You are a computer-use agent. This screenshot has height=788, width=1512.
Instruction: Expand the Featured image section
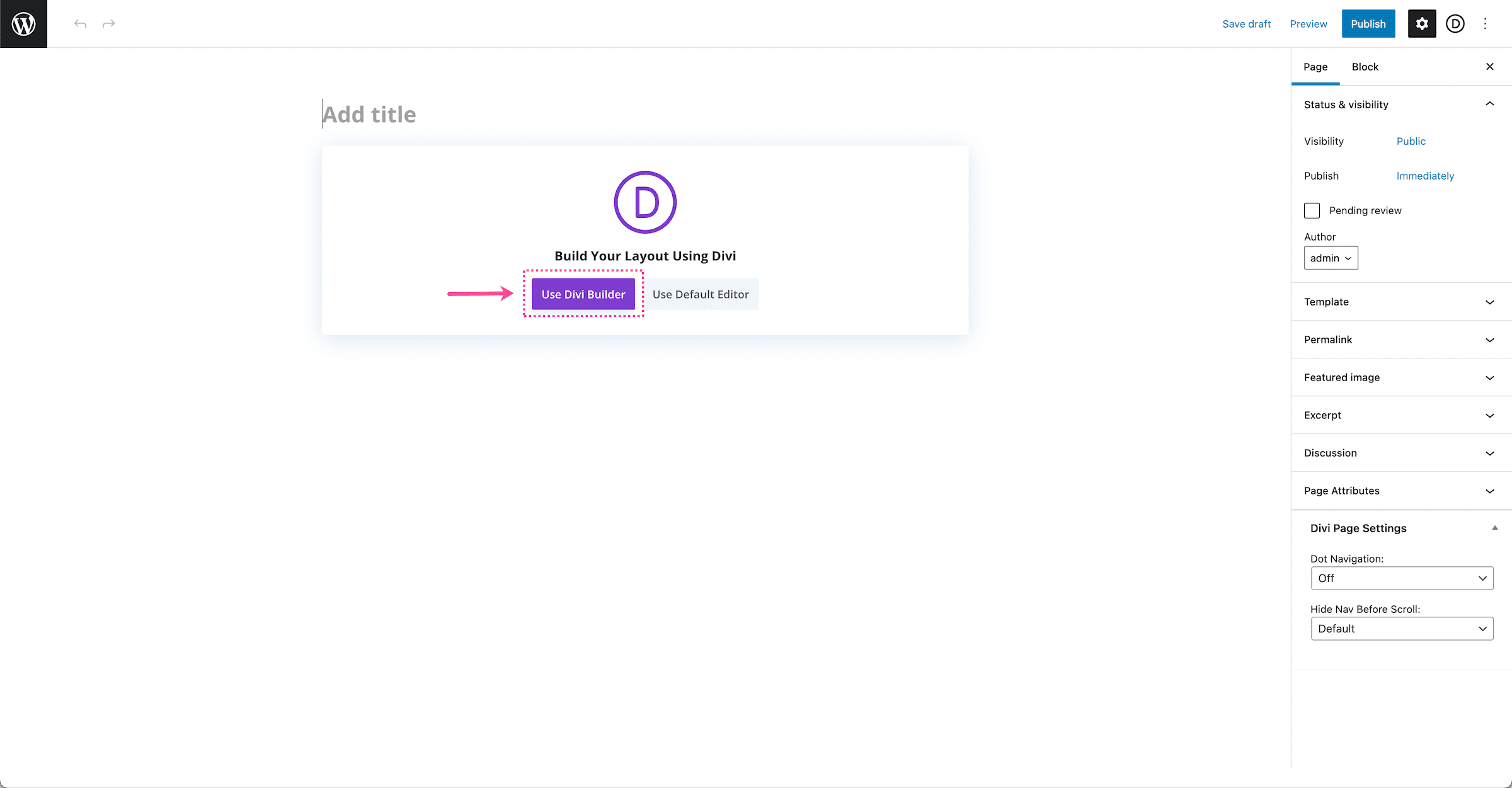coord(1400,377)
